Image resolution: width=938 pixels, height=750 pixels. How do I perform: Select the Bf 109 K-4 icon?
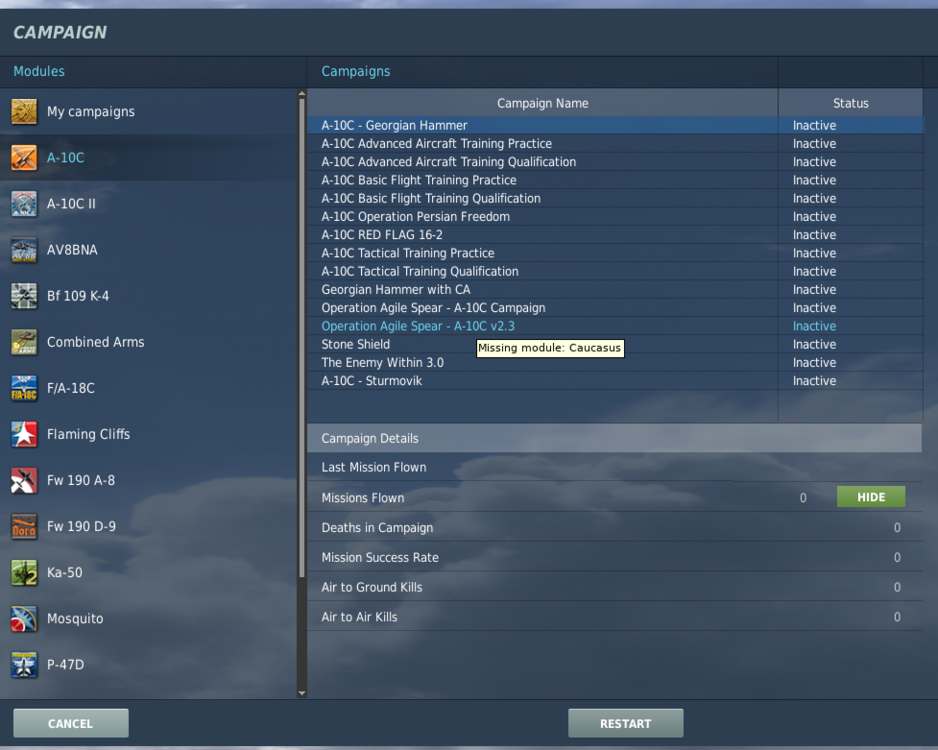tap(24, 296)
